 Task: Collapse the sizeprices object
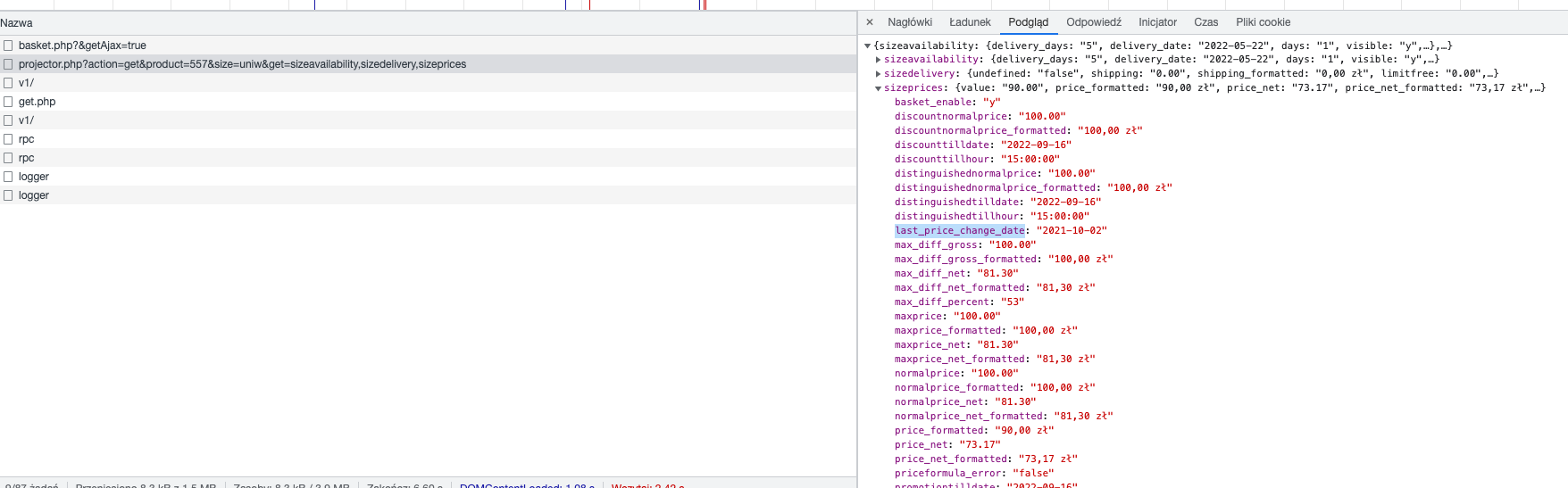(x=879, y=88)
